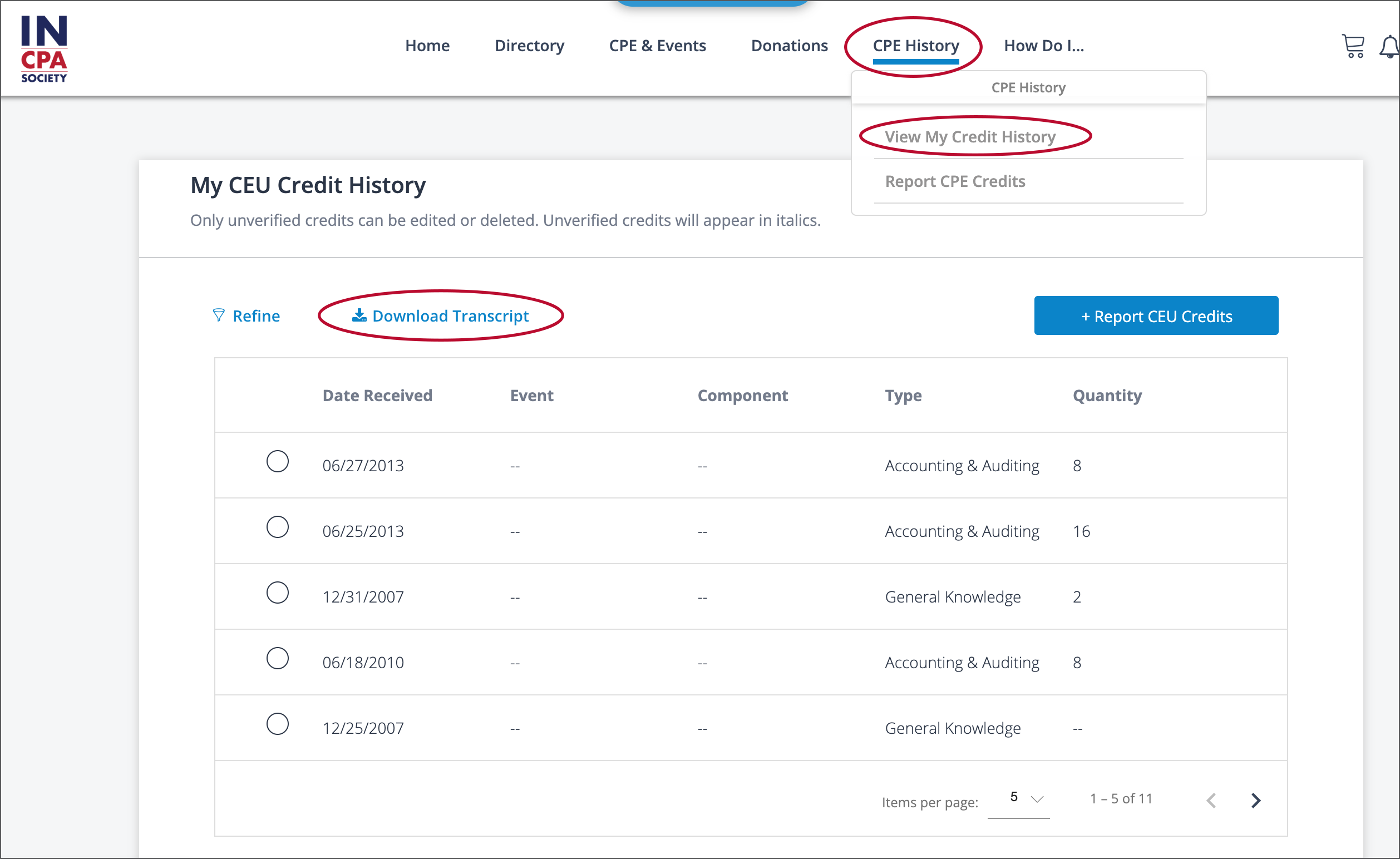Open the Items per page dropdown
1400x859 pixels.
[x=1019, y=798]
